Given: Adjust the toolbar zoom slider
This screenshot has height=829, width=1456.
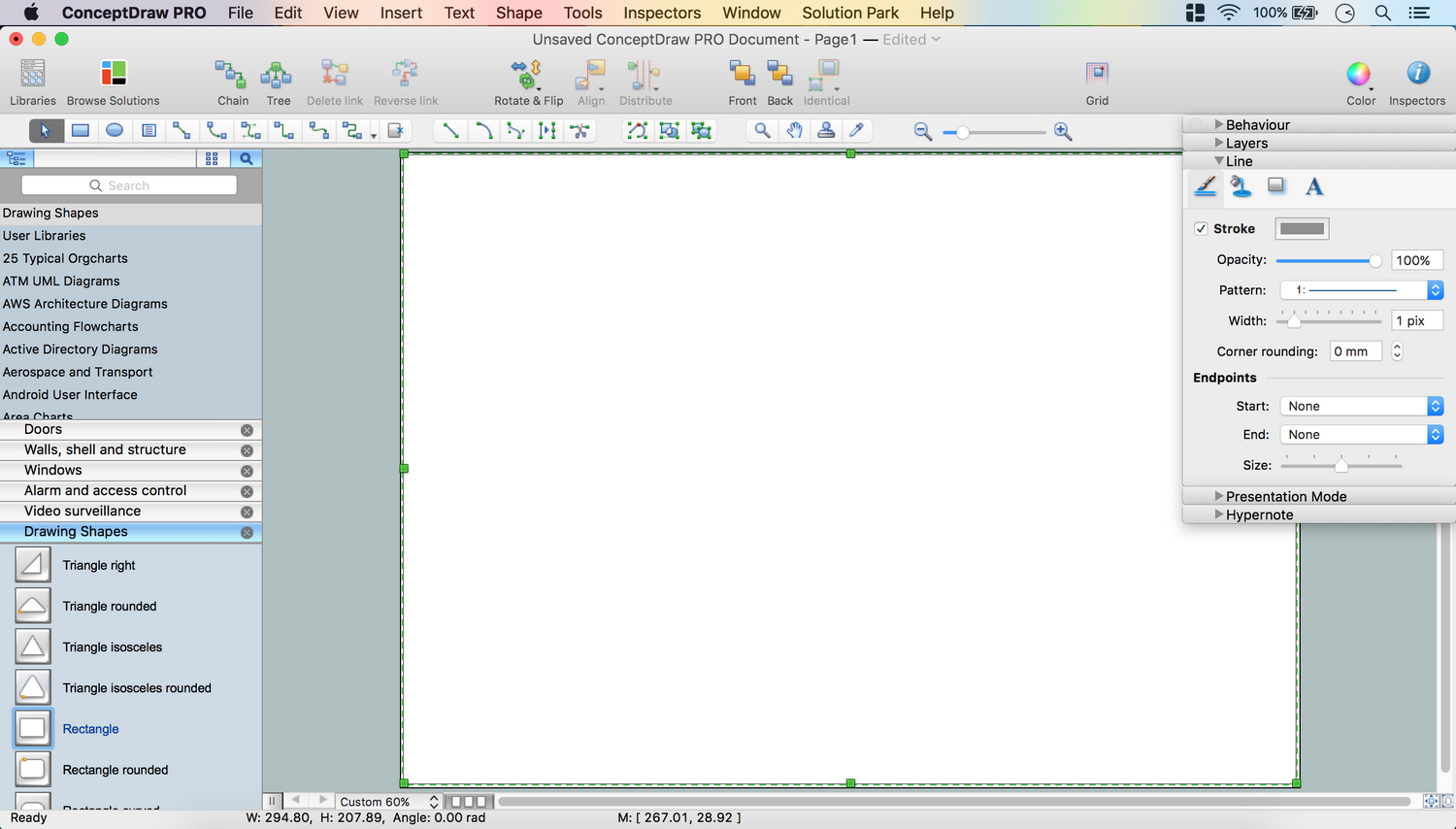Looking at the screenshot, I should (994, 132).
